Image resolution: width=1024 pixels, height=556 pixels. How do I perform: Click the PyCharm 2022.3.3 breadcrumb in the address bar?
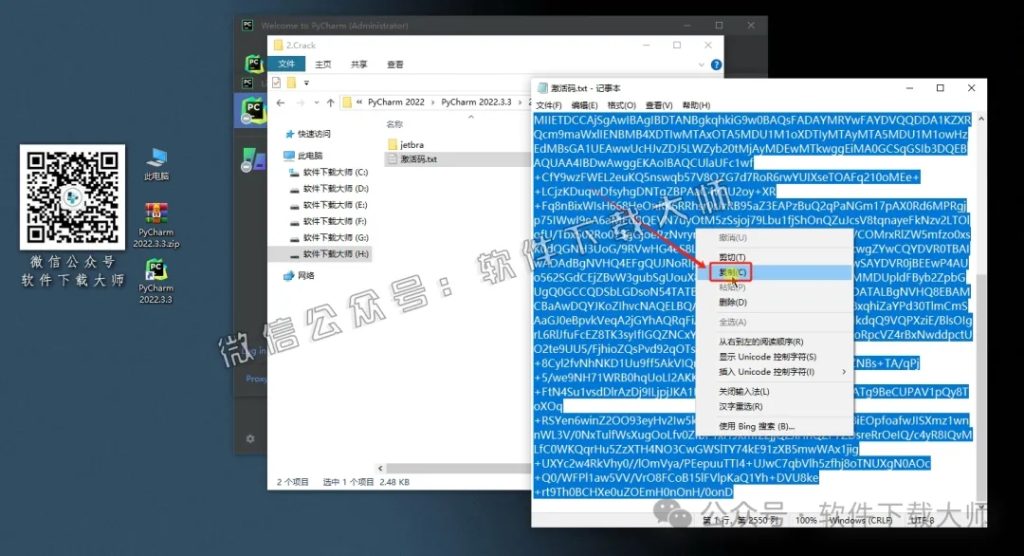click(x=476, y=103)
